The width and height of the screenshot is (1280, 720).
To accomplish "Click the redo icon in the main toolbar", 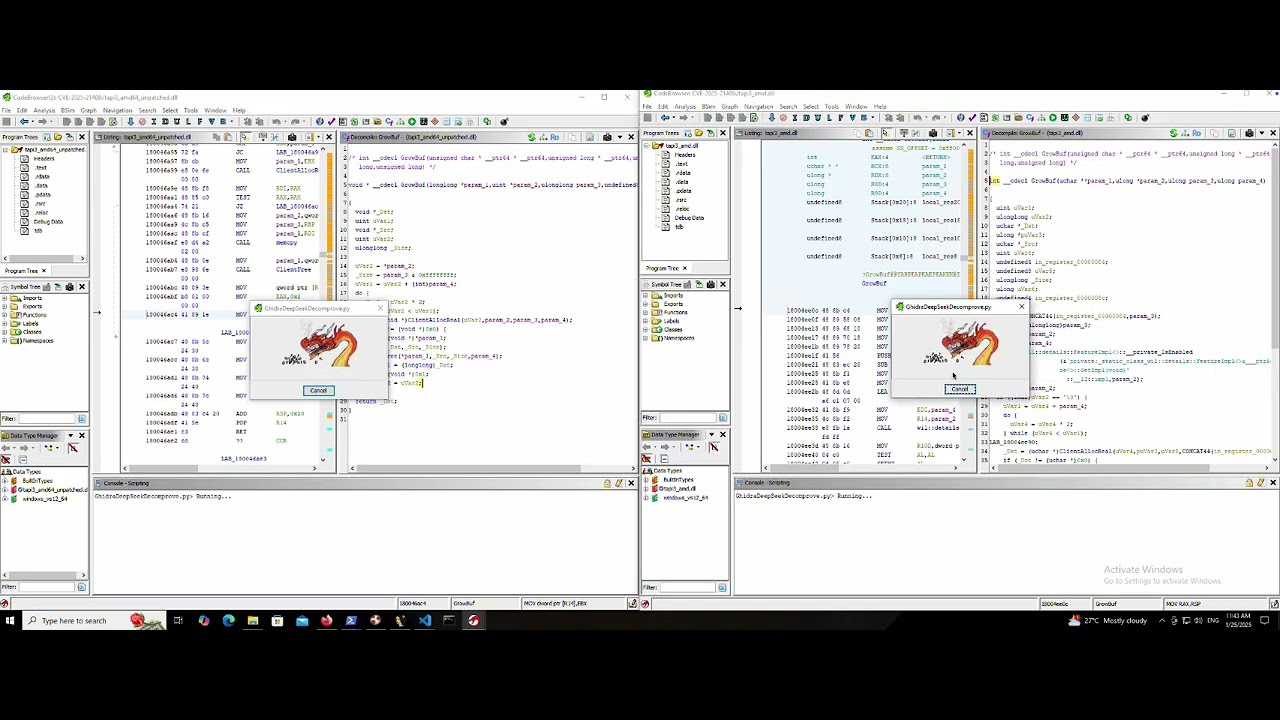I will coord(295,121).
